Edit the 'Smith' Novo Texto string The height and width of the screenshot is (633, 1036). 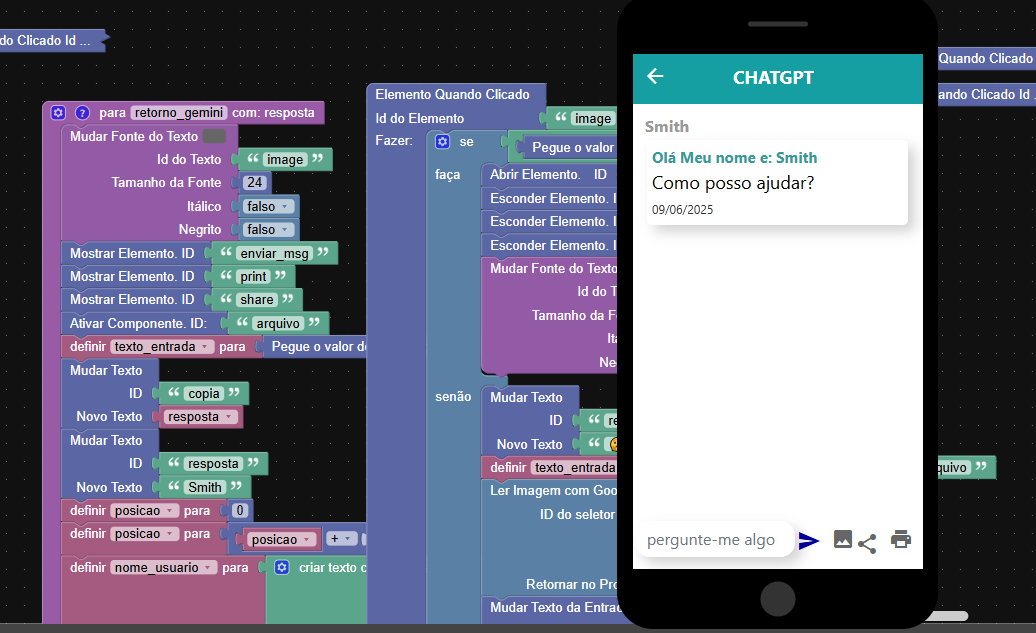(x=205, y=488)
